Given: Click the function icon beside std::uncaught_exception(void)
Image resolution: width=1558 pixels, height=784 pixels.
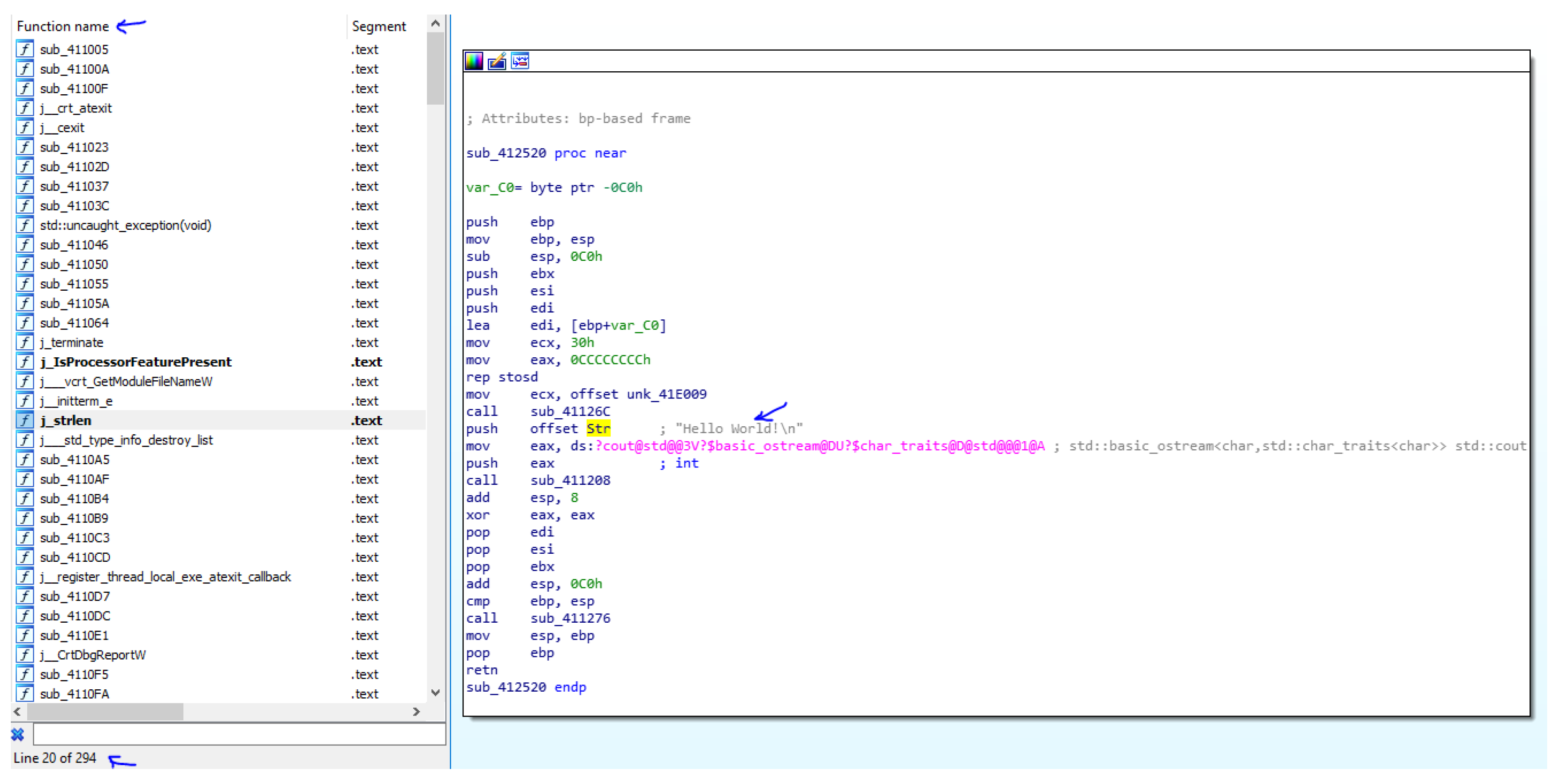Looking at the screenshot, I should click(25, 225).
